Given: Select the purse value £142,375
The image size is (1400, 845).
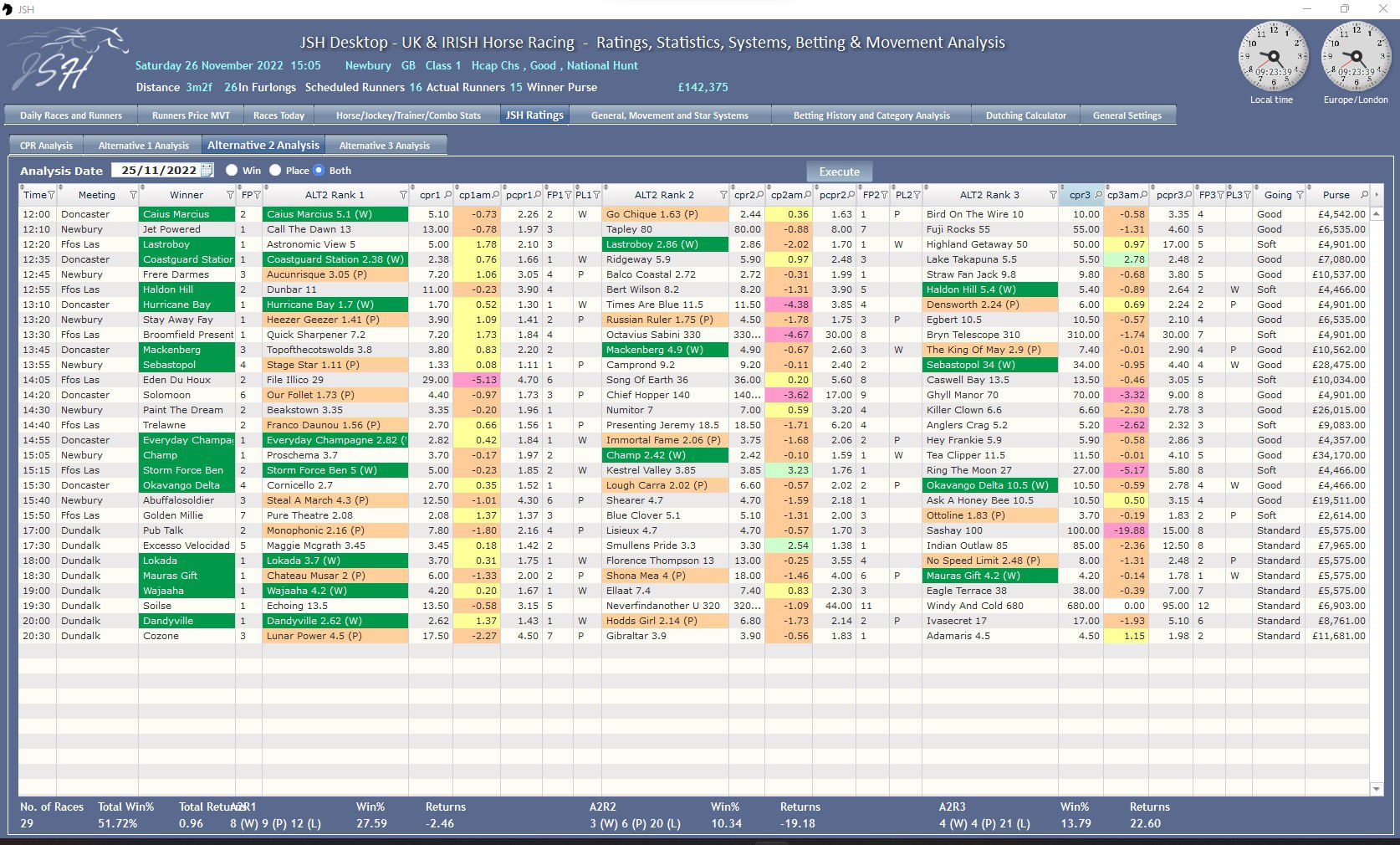Looking at the screenshot, I should [x=703, y=87].
